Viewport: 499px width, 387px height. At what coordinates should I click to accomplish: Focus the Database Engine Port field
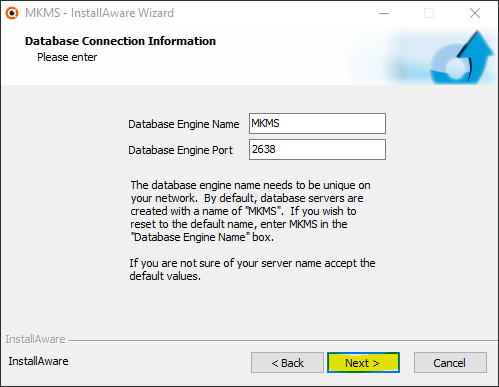317,150
